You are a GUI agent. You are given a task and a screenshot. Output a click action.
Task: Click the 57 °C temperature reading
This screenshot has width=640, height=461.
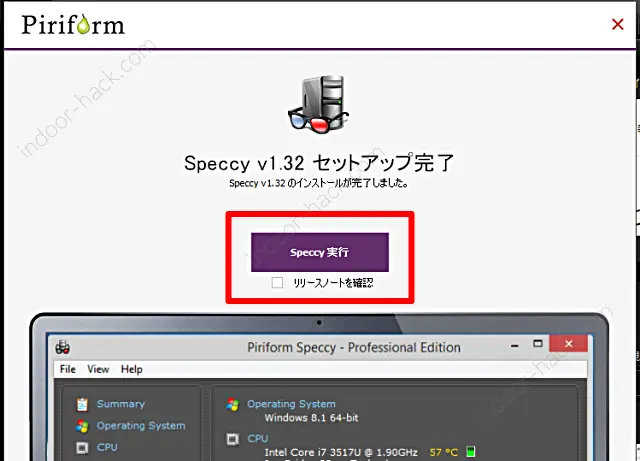click(444, 452)
